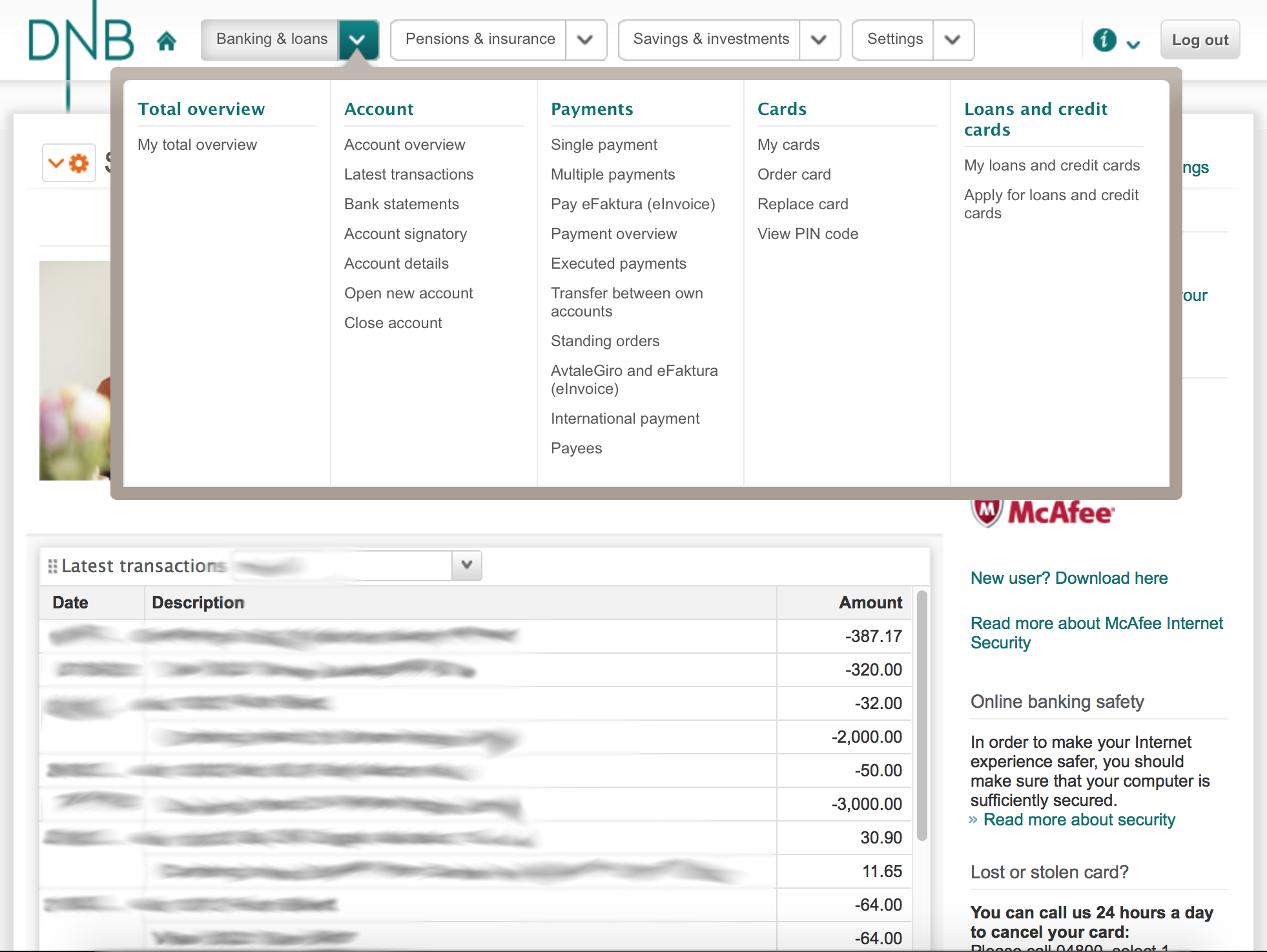
Task: Click My loans and credit cards
Action: [x=1051, y=165]
